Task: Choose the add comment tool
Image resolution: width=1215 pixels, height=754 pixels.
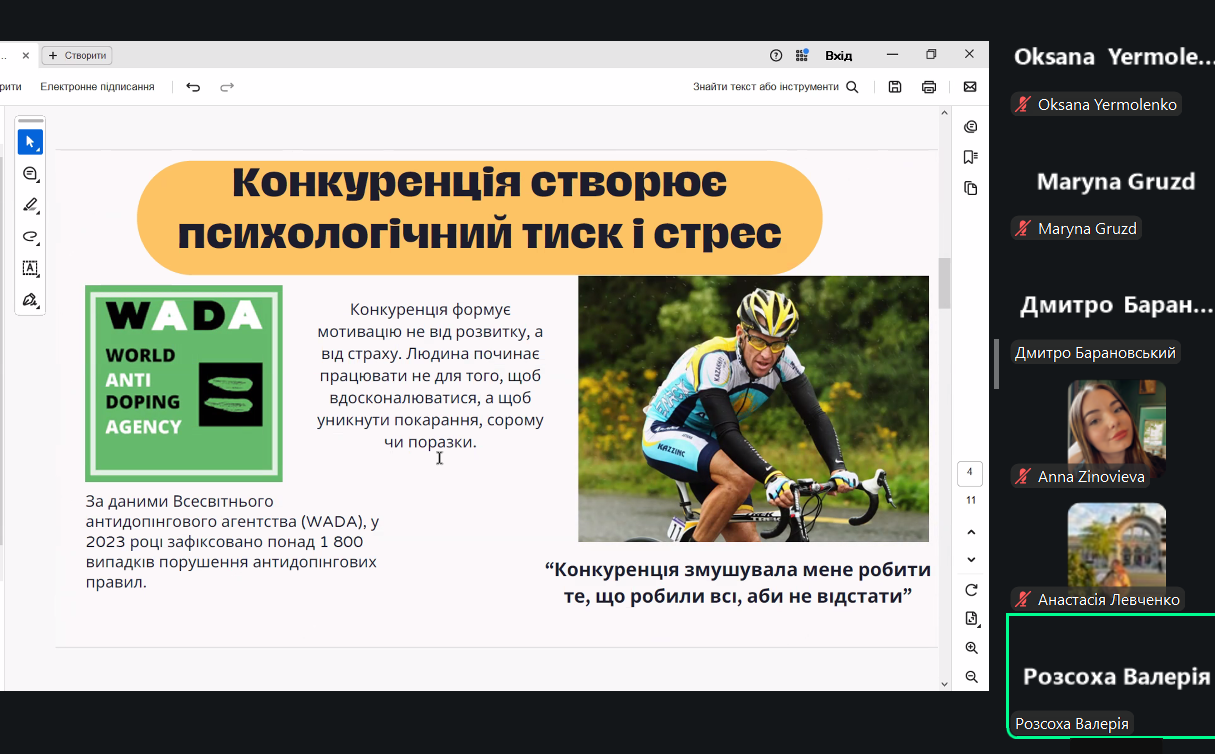Action: pos(30,174)
